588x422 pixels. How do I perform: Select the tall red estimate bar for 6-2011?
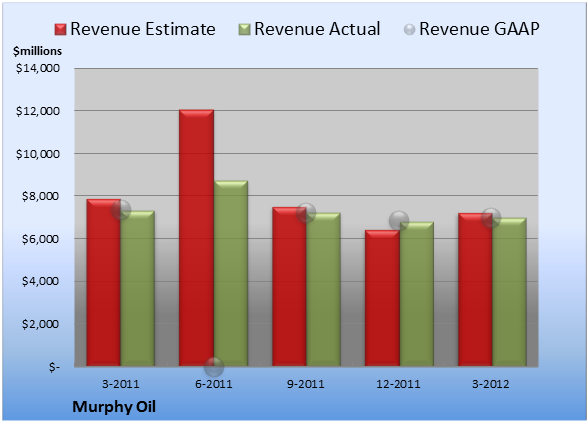[196, 238]
